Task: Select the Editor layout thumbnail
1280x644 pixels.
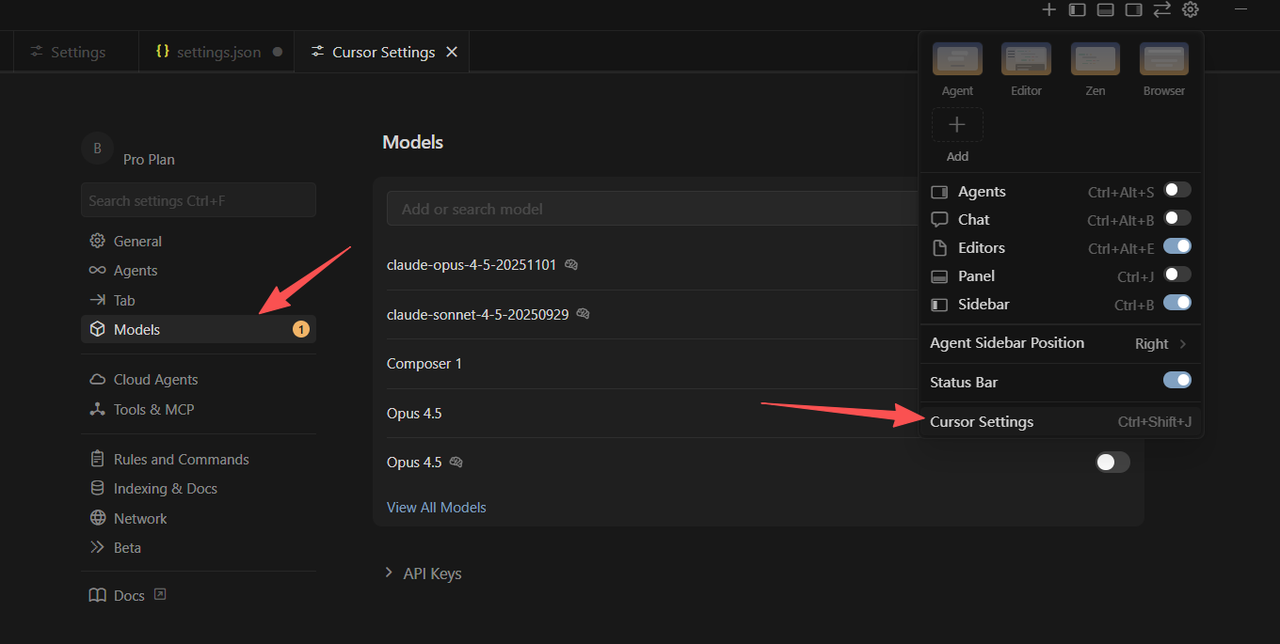Action: tap(1026, 59)
